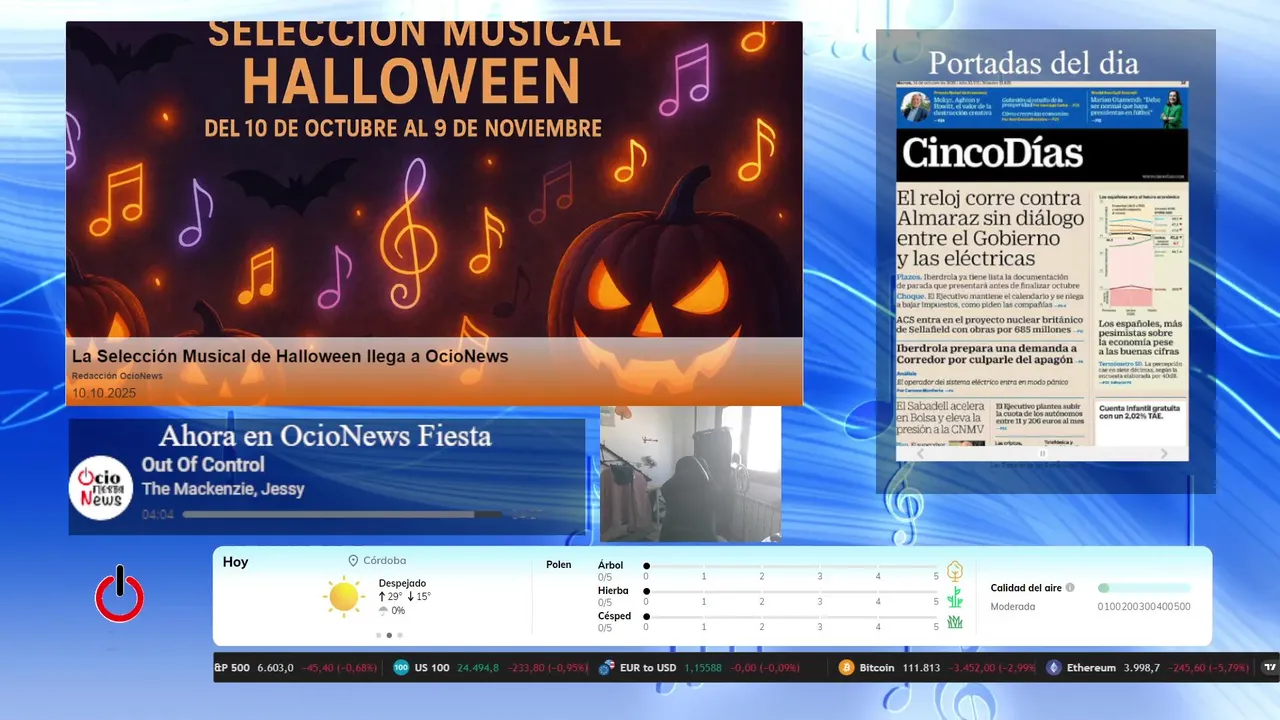Click the Hierba pollen level scale
Screen dimensions: 1280x720
tap(791, 592)
